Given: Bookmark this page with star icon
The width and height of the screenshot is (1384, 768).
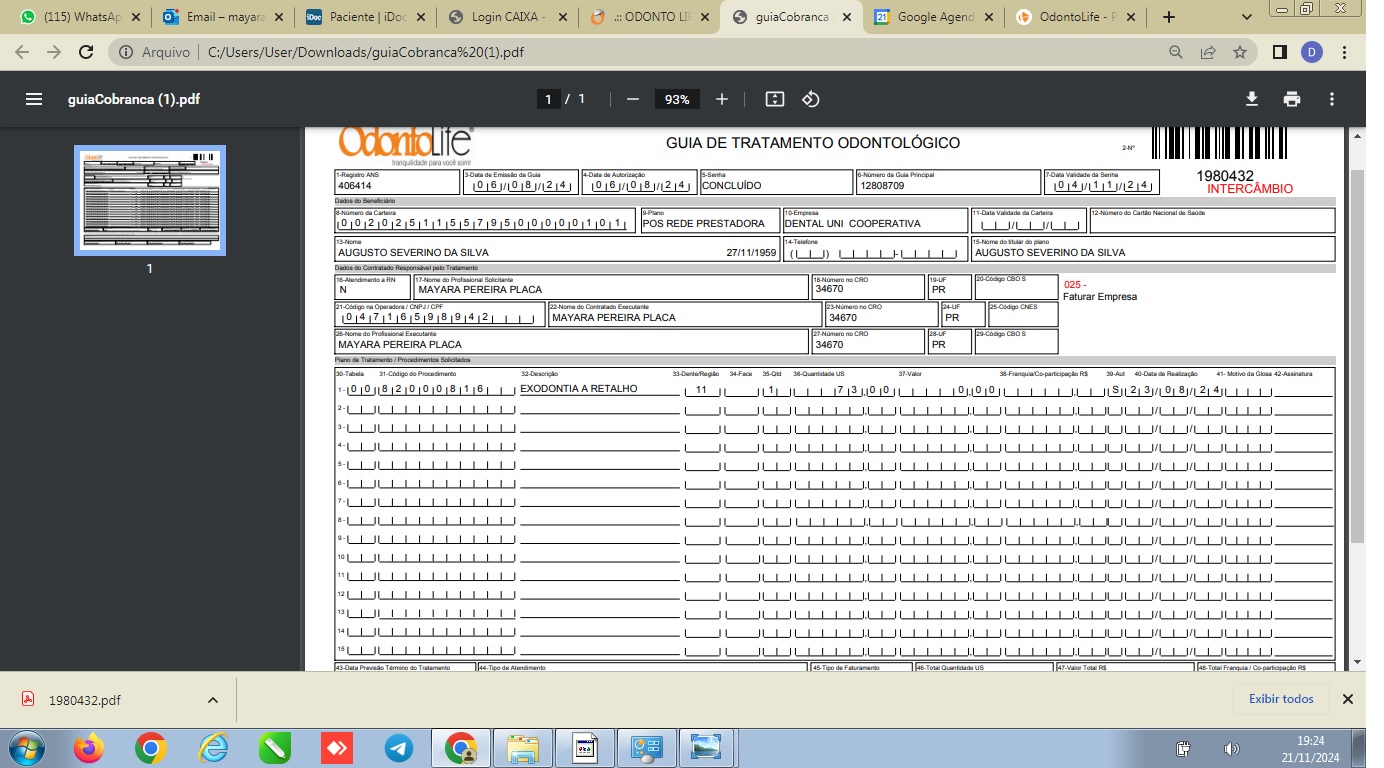Looking at the screenshot, I should (x=1240, y=52).
